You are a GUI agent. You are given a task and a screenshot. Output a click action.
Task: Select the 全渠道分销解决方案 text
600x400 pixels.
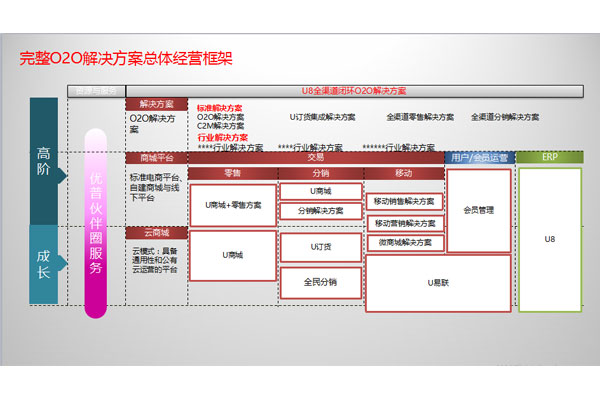[x=505, y=117]
